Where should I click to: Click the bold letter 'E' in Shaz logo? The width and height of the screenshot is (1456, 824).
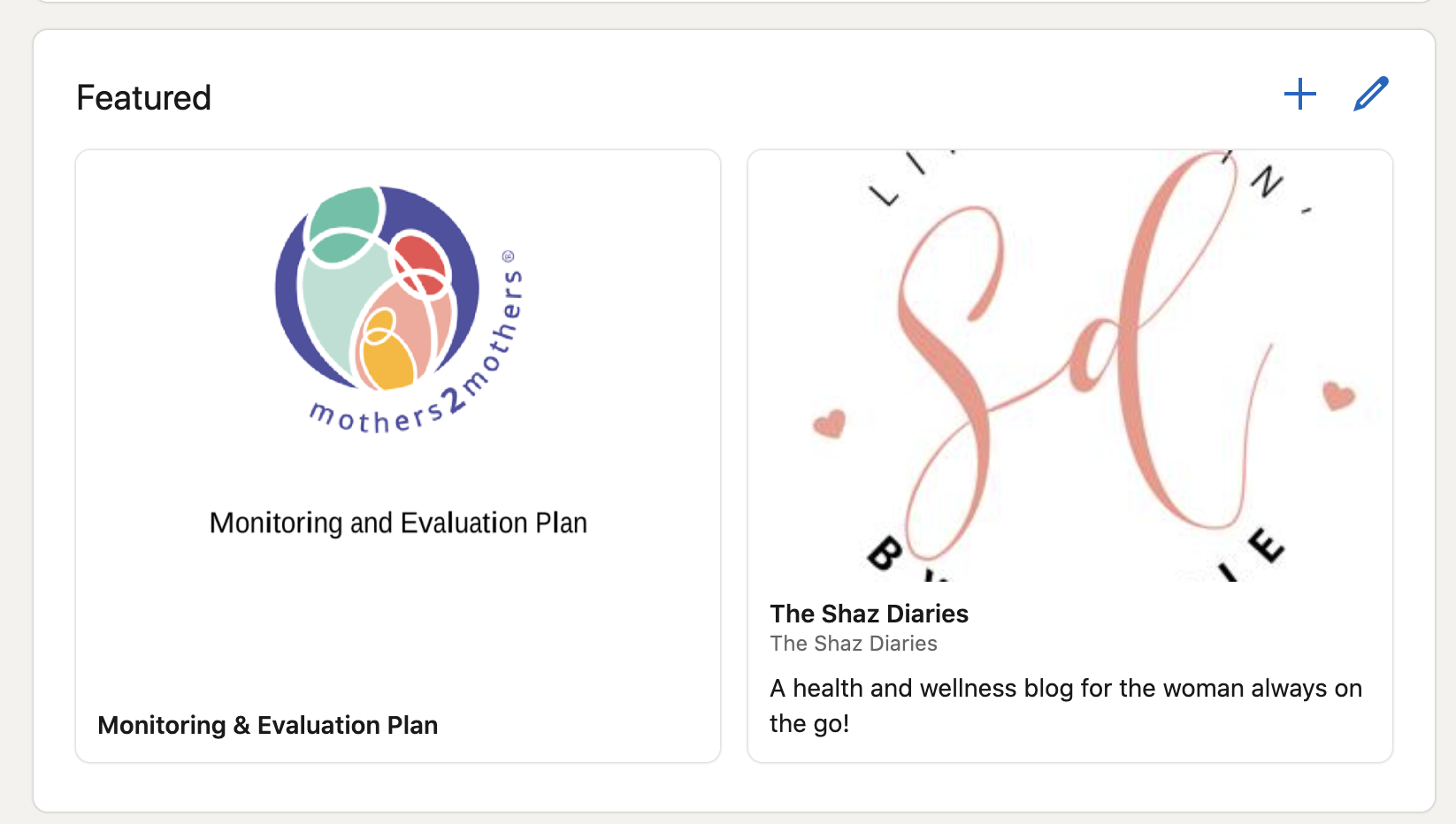[x=1266, y=545]
